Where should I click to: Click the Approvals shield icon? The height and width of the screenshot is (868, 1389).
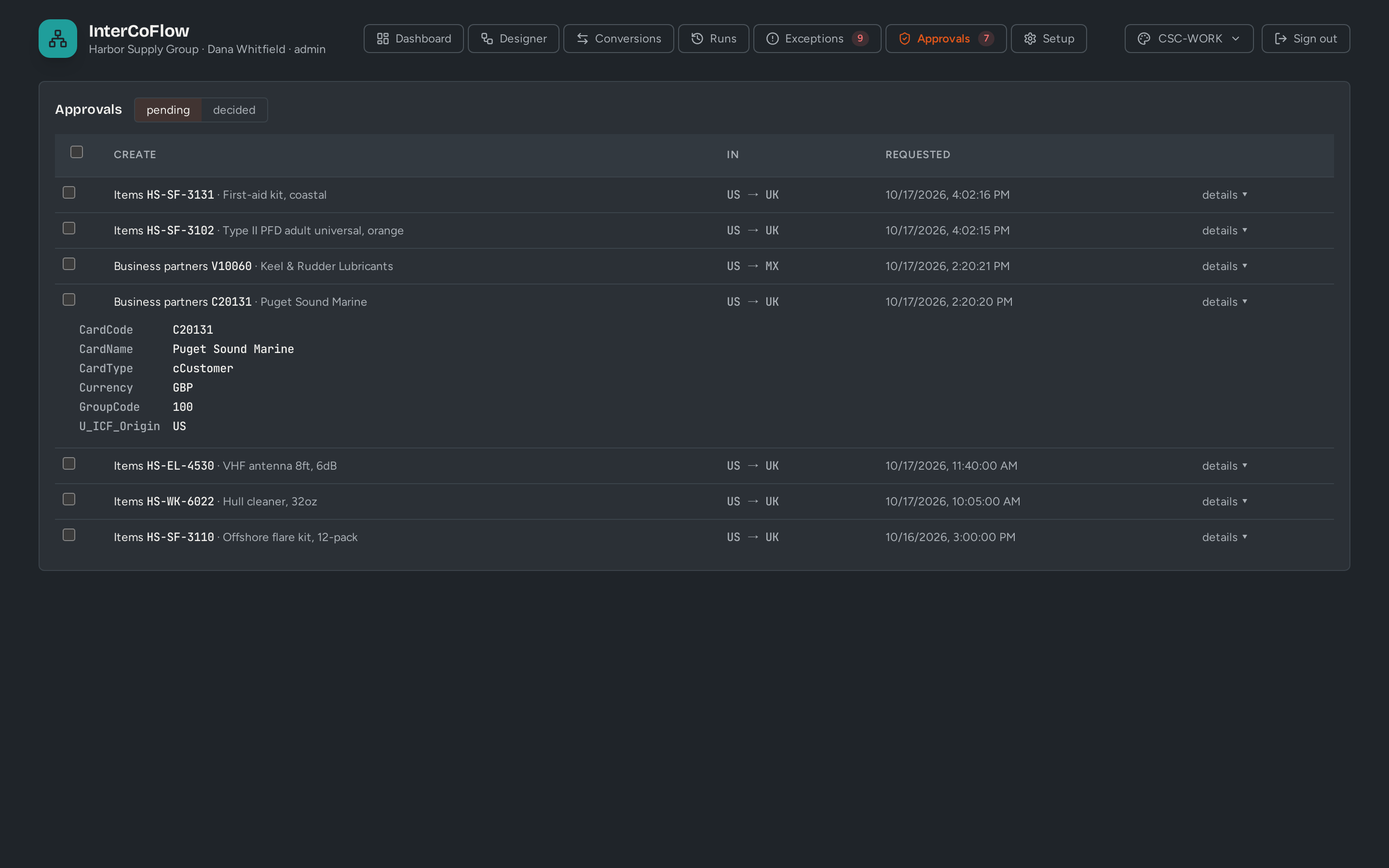[905, 39]
